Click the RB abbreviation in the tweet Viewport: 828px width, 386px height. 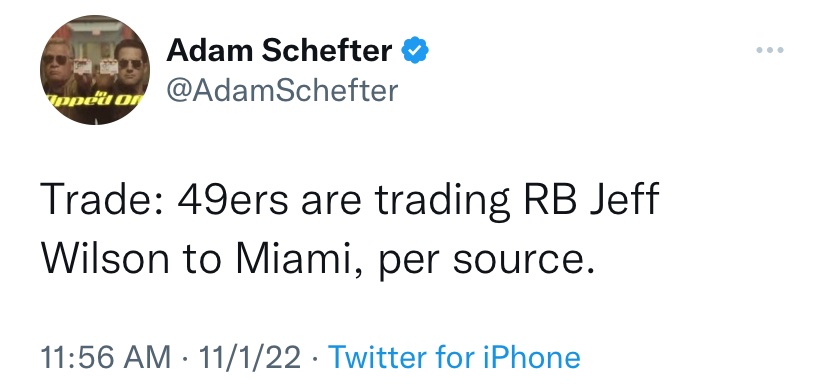pyautogui.click(x=548, y=201)
